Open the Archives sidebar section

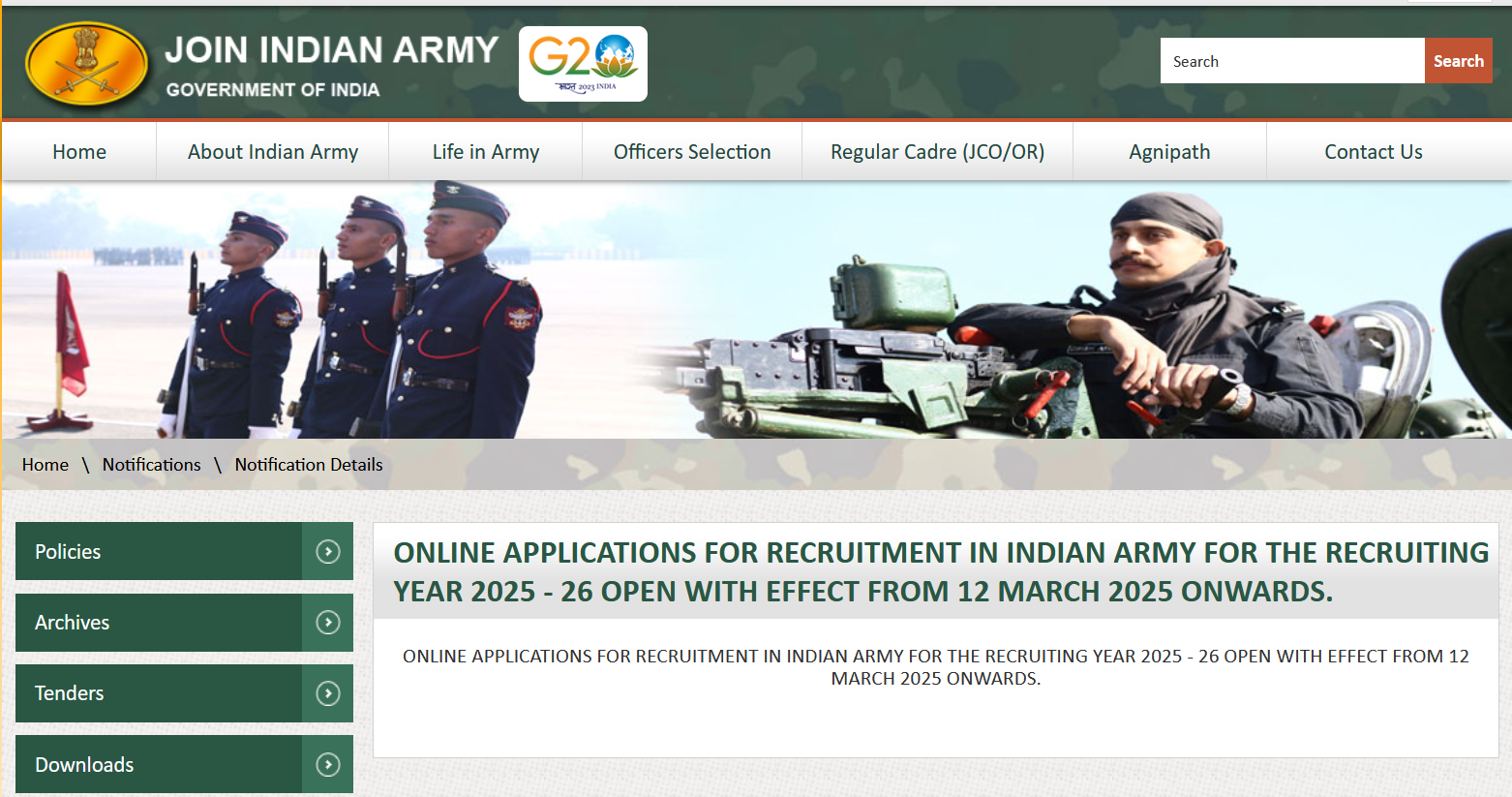point(184,622)
